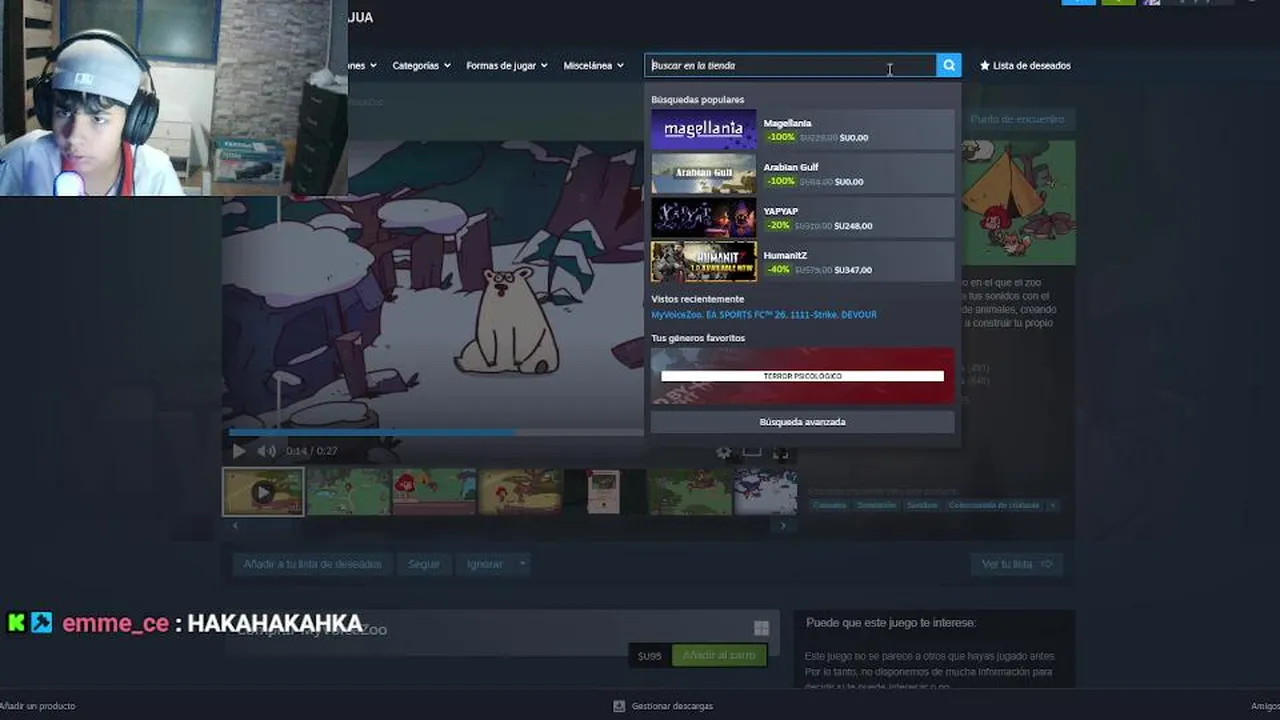
Task: Expand the Categorías menu
Action: point(421,65)
